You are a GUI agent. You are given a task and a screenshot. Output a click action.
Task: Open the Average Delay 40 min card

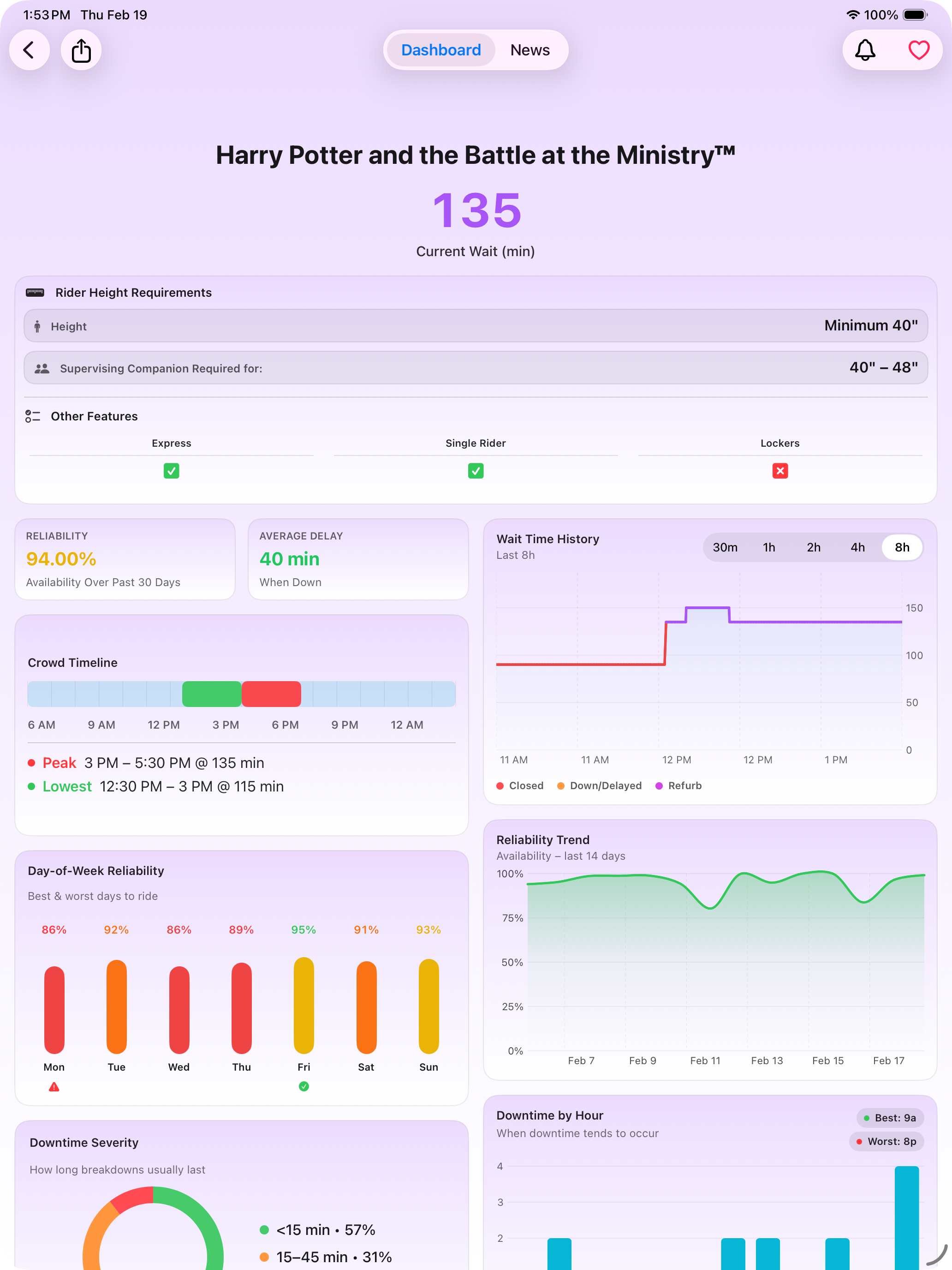[x=358, y=559]
